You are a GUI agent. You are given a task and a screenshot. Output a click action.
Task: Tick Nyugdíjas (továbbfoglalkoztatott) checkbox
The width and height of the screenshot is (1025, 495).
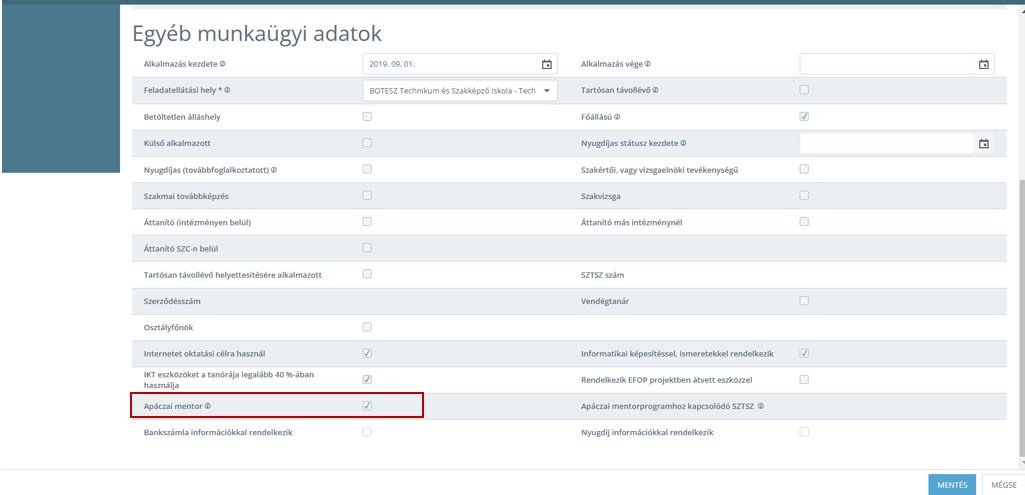[x=367, y=169]
